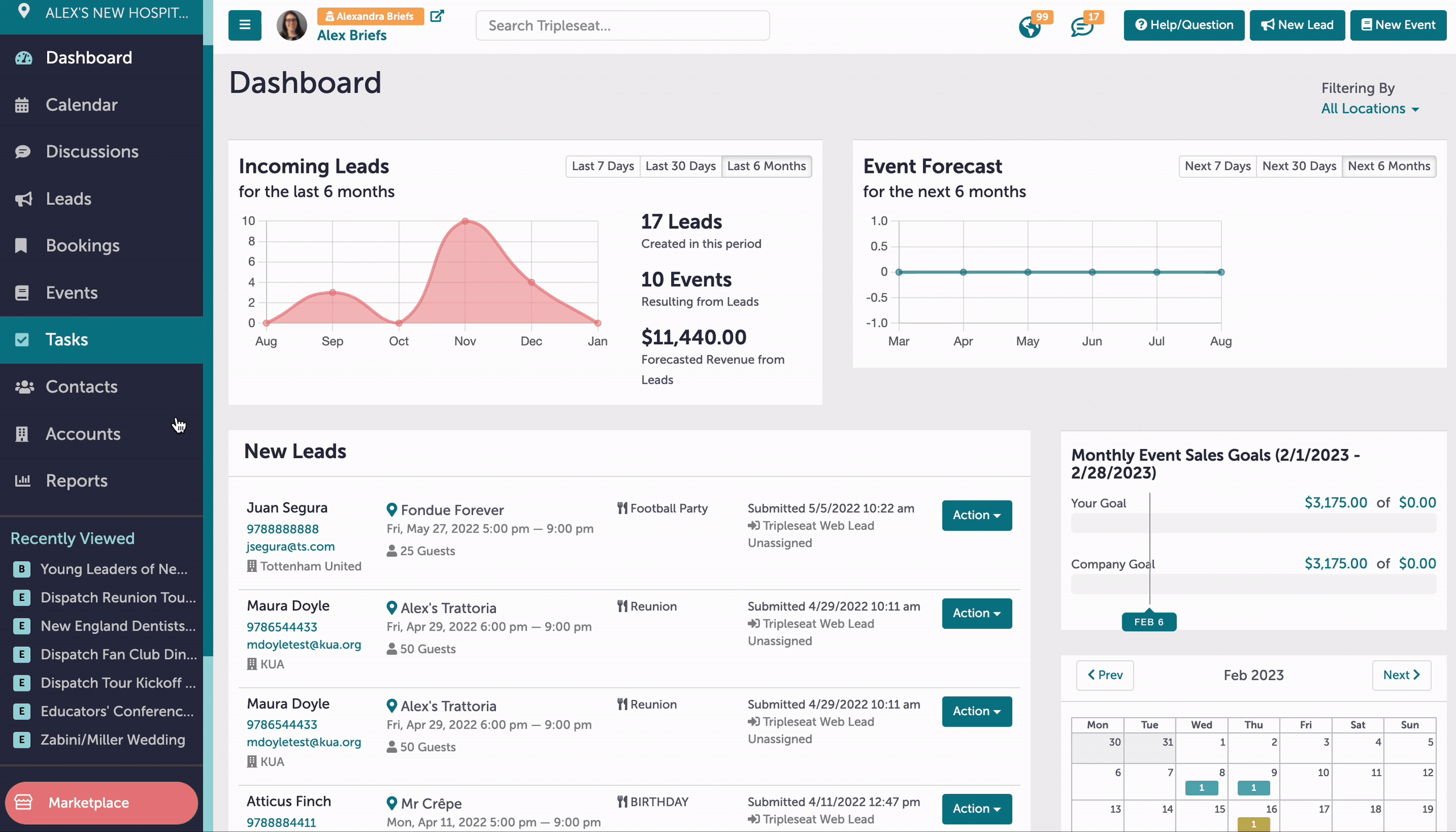Focus the Search Tripleseat input field

pyautogui.click(x=622, y=26)
